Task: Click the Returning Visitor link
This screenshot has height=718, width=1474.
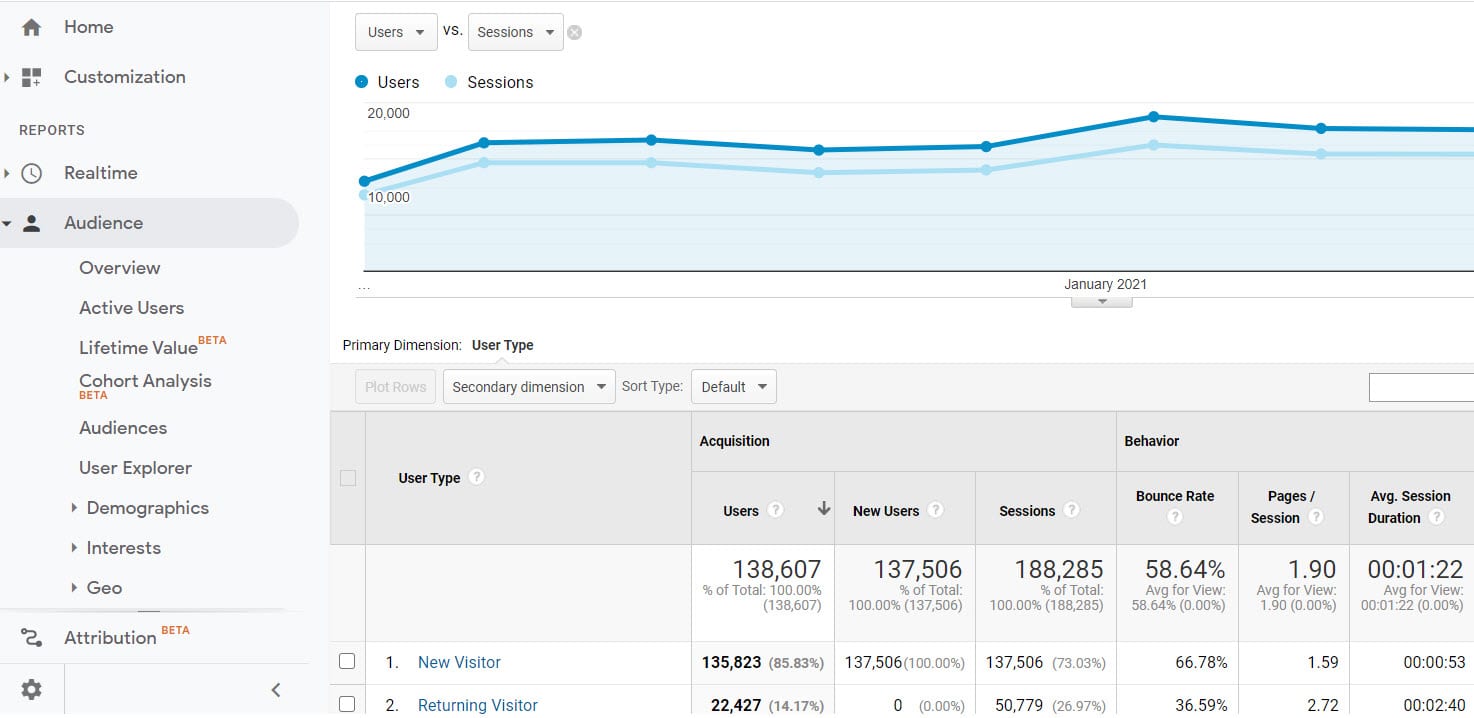Action: point(477,704)
